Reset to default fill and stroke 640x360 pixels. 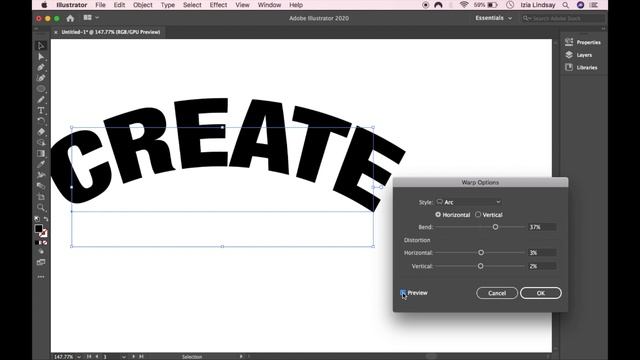coord(37,219)
